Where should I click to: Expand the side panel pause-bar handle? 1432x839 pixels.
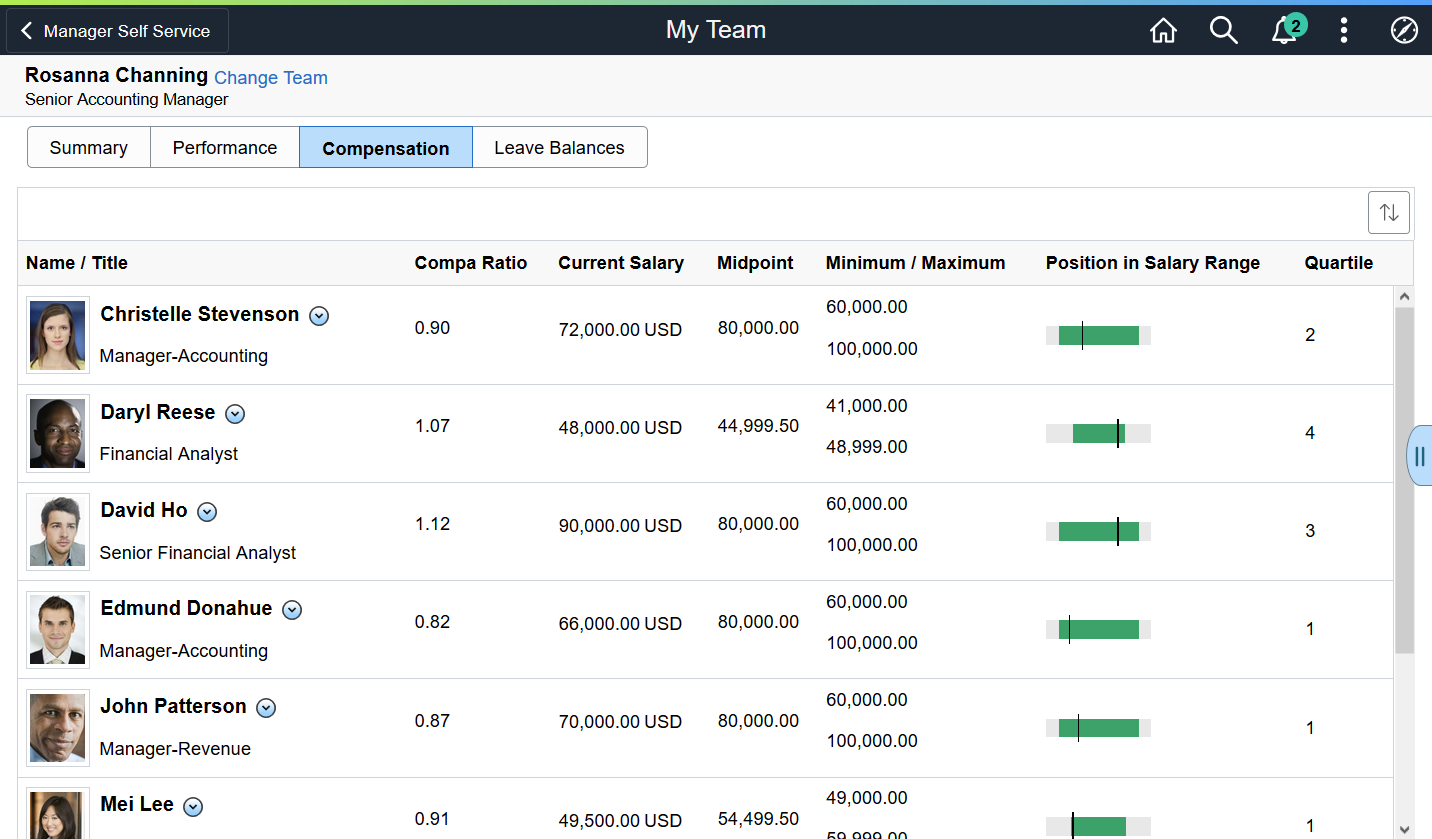1420,456
